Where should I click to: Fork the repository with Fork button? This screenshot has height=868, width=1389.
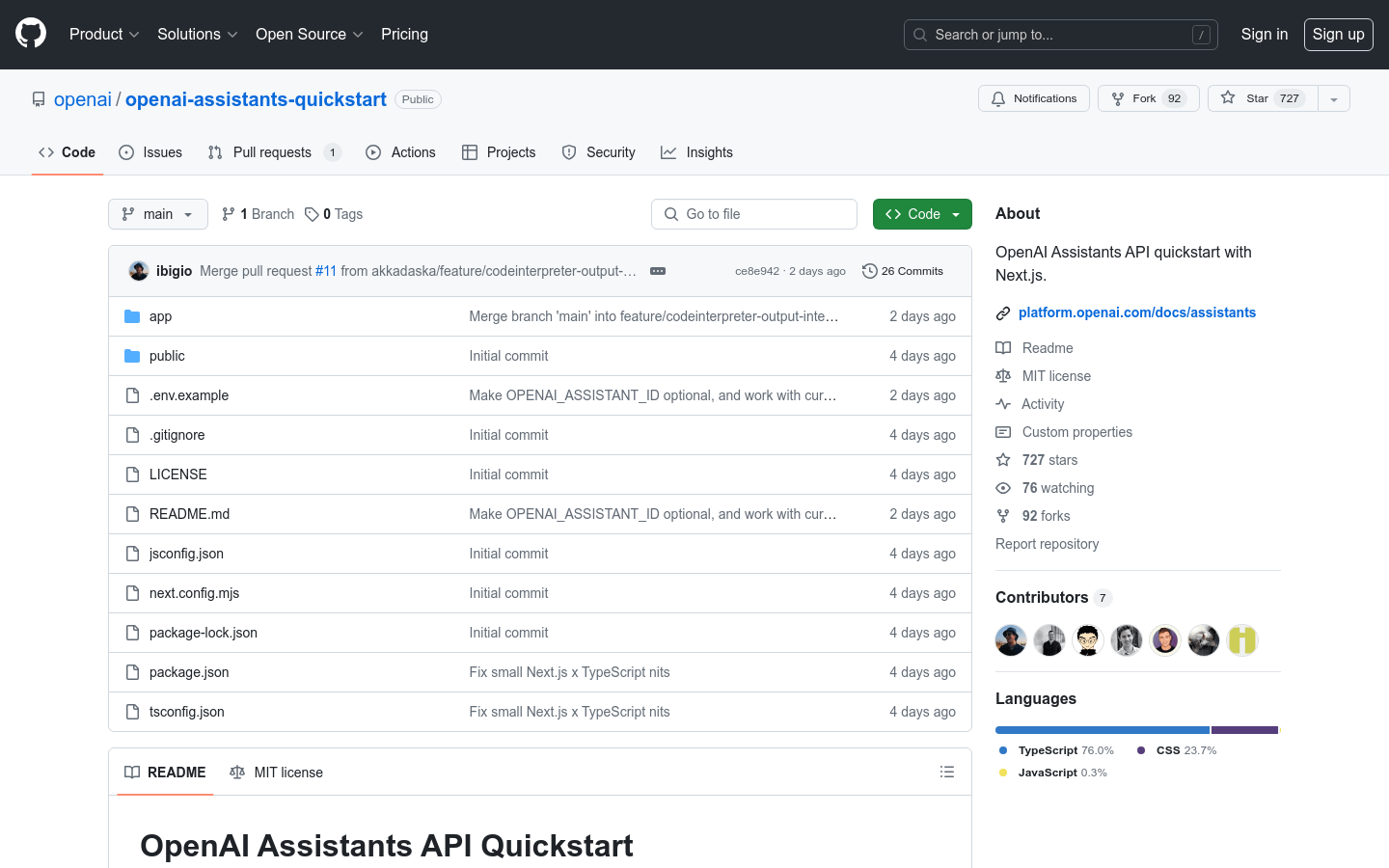click(x=1148, y=98)
